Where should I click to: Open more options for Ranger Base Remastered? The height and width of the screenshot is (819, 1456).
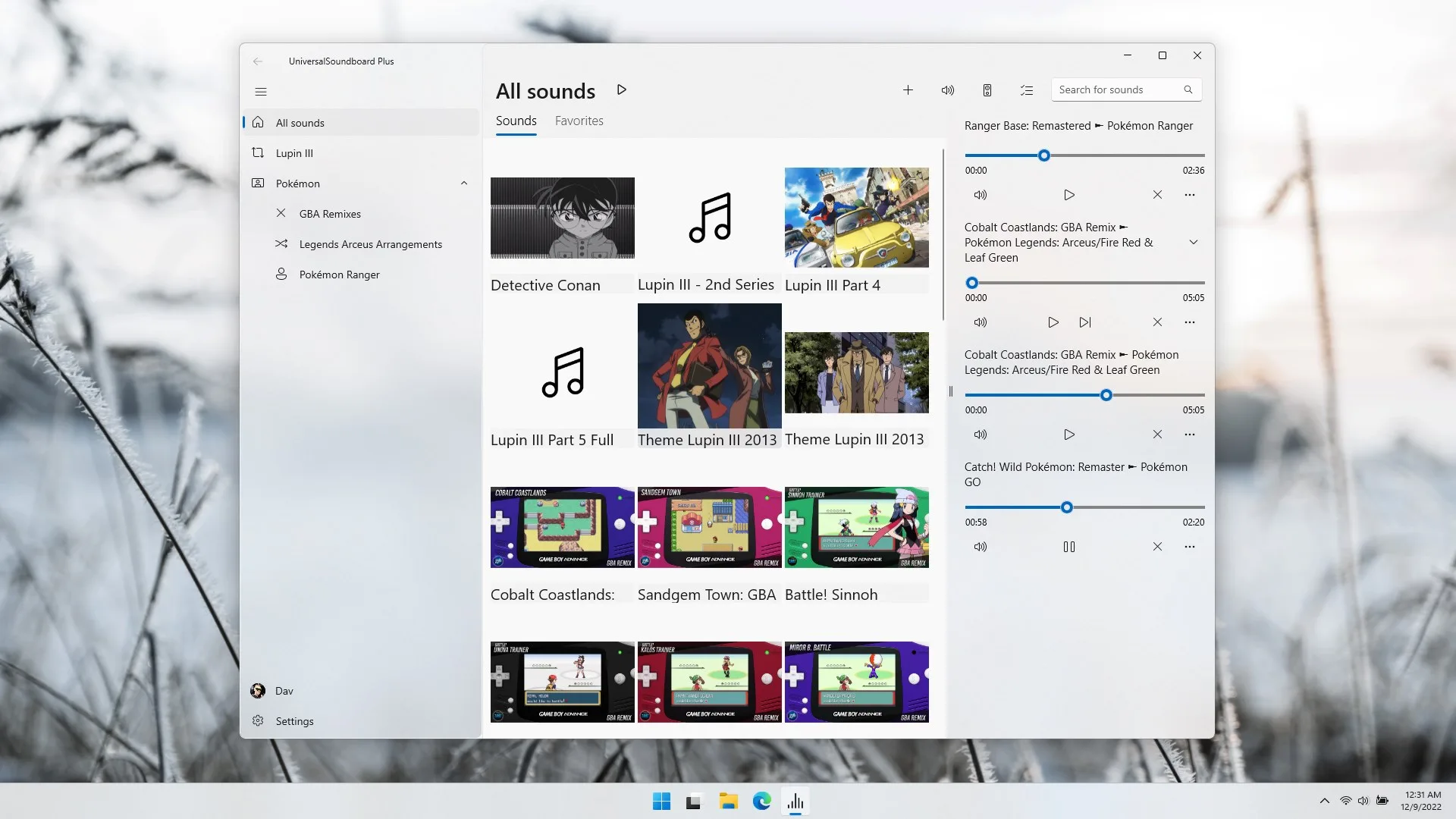tap(1189, 195)
